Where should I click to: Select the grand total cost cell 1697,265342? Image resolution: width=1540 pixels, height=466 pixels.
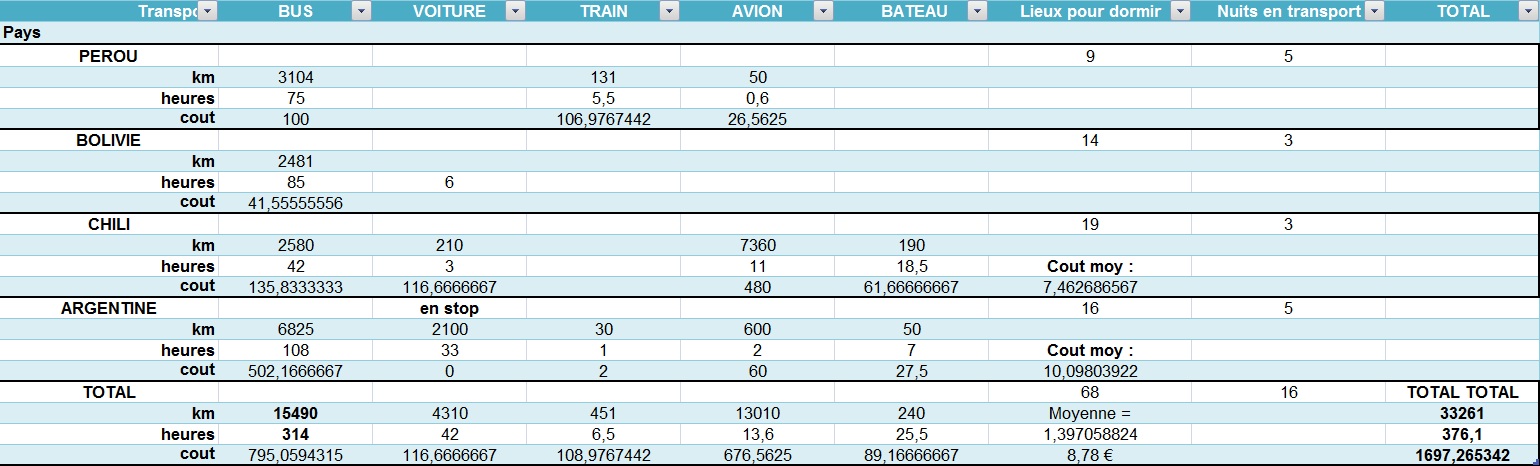[x=1462, y=456]
